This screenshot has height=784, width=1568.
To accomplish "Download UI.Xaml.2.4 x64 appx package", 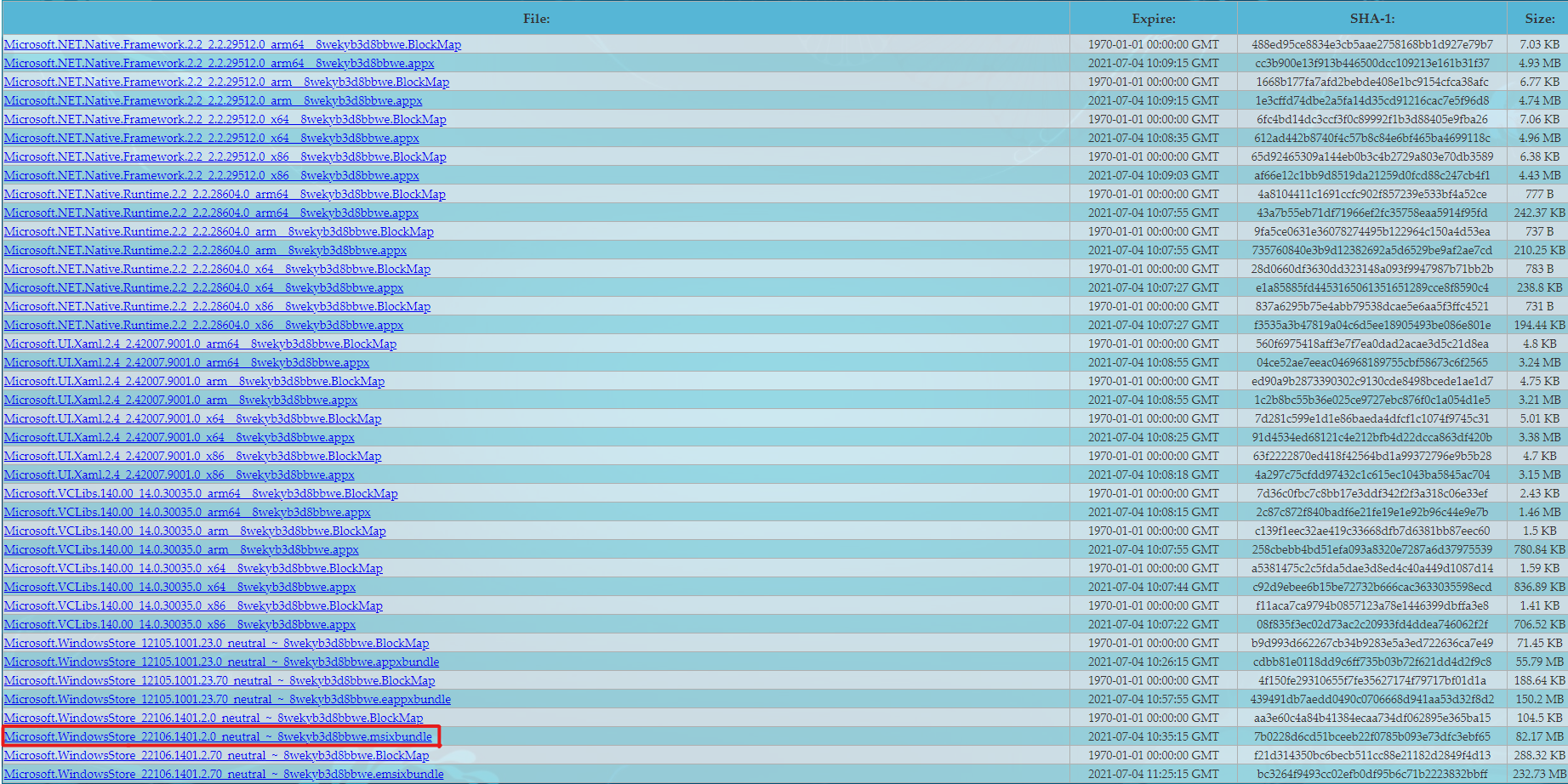I will [179, 437].
